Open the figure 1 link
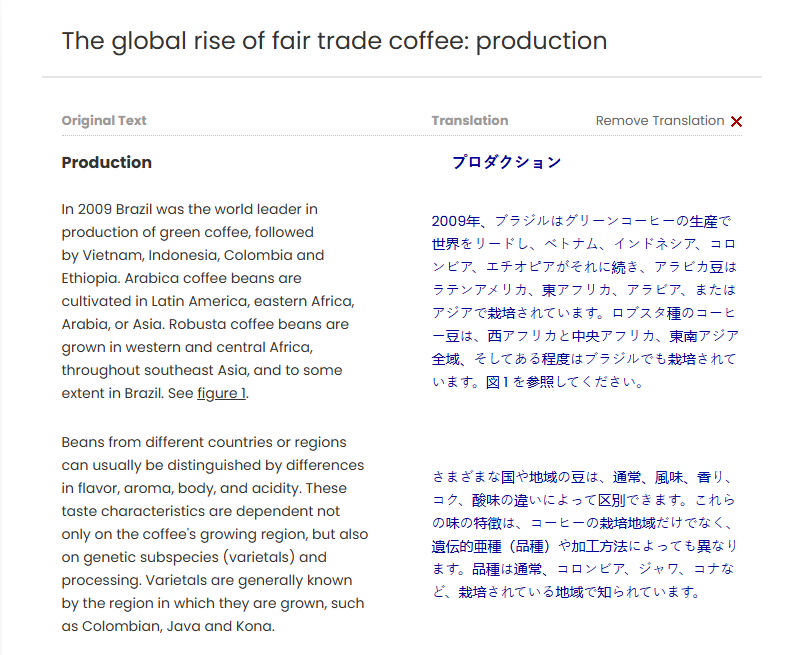 221,393
